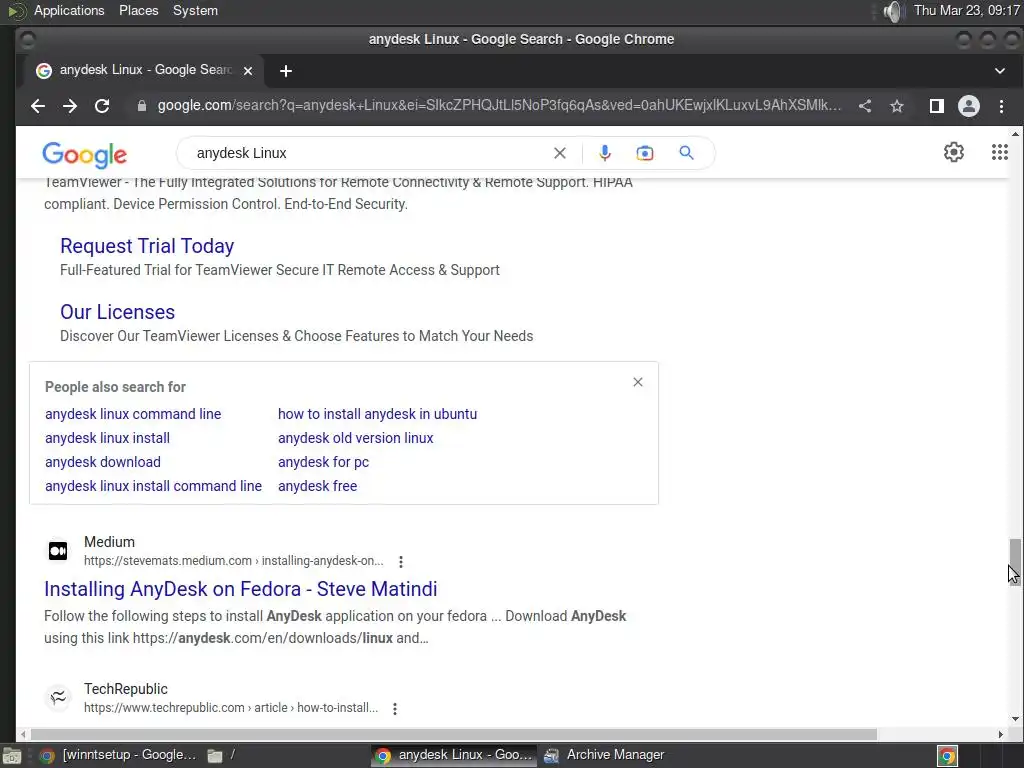Search for anydesk download
The width and height of the screenshot is (1024, 768).
tap(103, 462)
